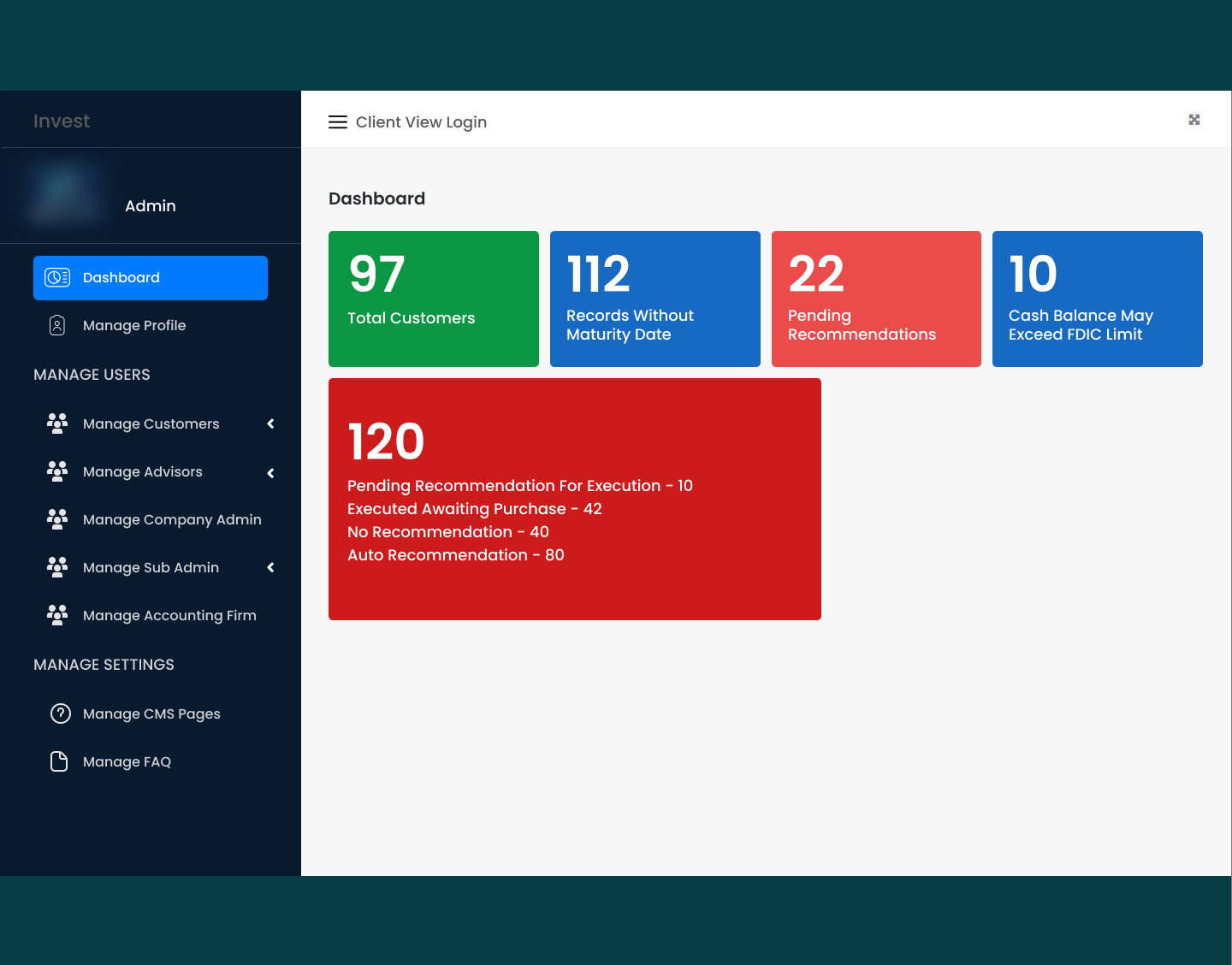Expand the Manage Advisors submenu arrow
The width and height of the screenshot is (1232, 965).
tap(270, 473)
